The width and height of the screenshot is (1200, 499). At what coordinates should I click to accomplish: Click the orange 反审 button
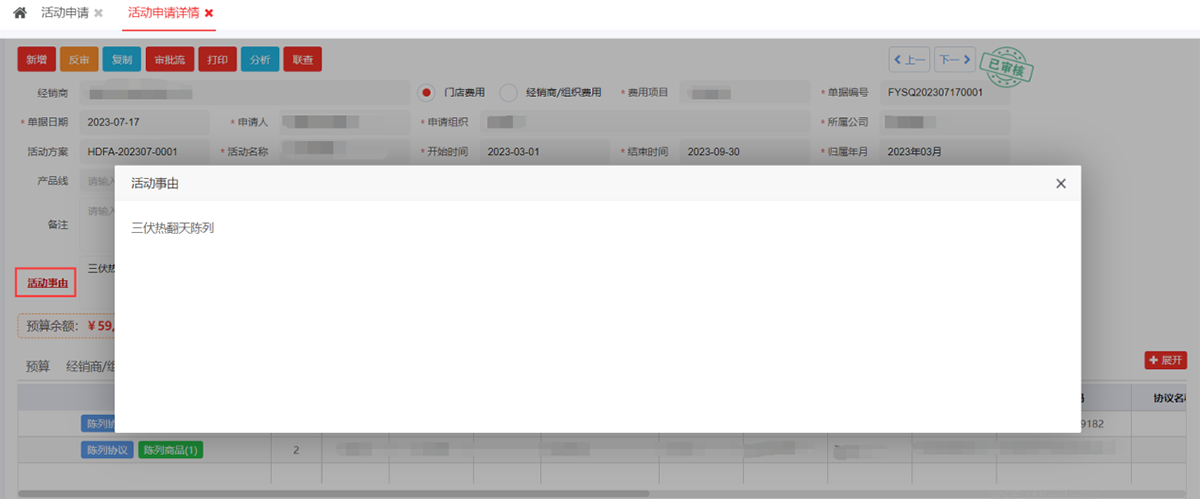click(x=79, y=60)
